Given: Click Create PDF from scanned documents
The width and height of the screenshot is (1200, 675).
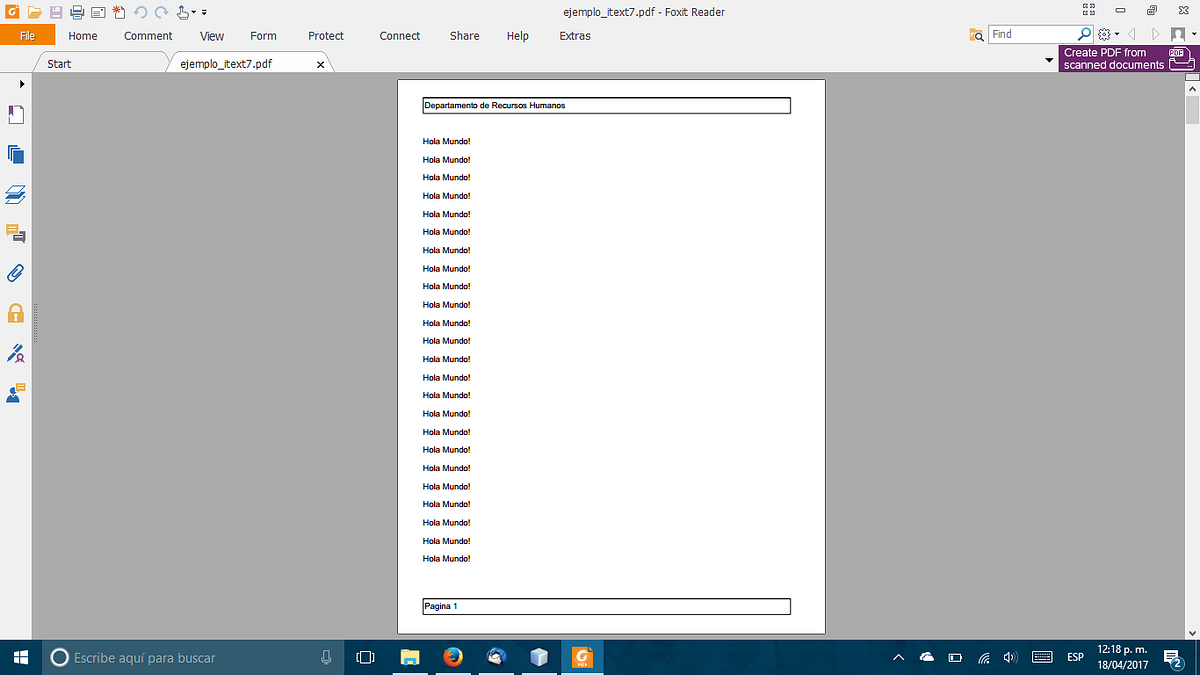Looking at the screenshot, I should 1113,58.
